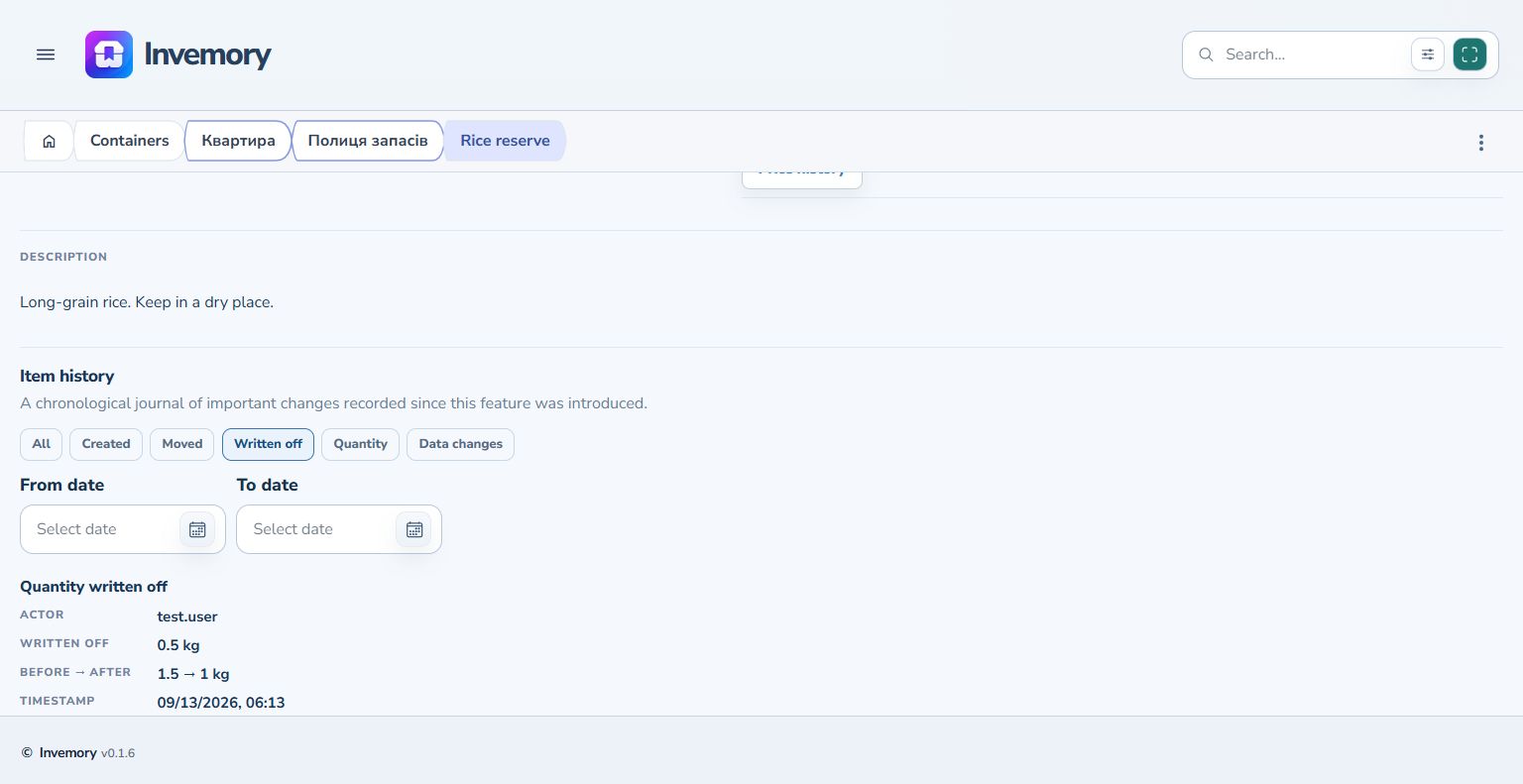Open the Полиця запасів breadcrumb
This screenshot has width=1523, height=784.
tap(368, 141)
